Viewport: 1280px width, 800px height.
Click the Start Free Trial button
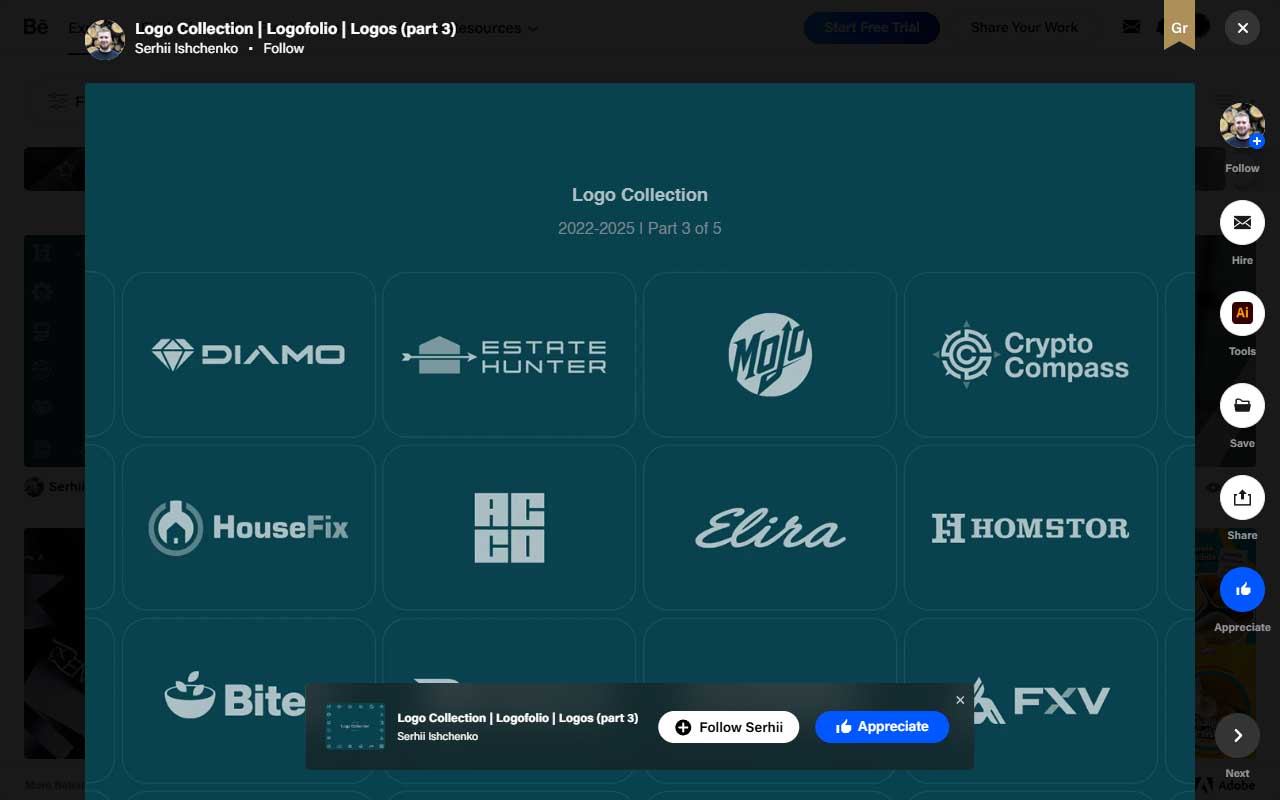(x=871, y=27)
